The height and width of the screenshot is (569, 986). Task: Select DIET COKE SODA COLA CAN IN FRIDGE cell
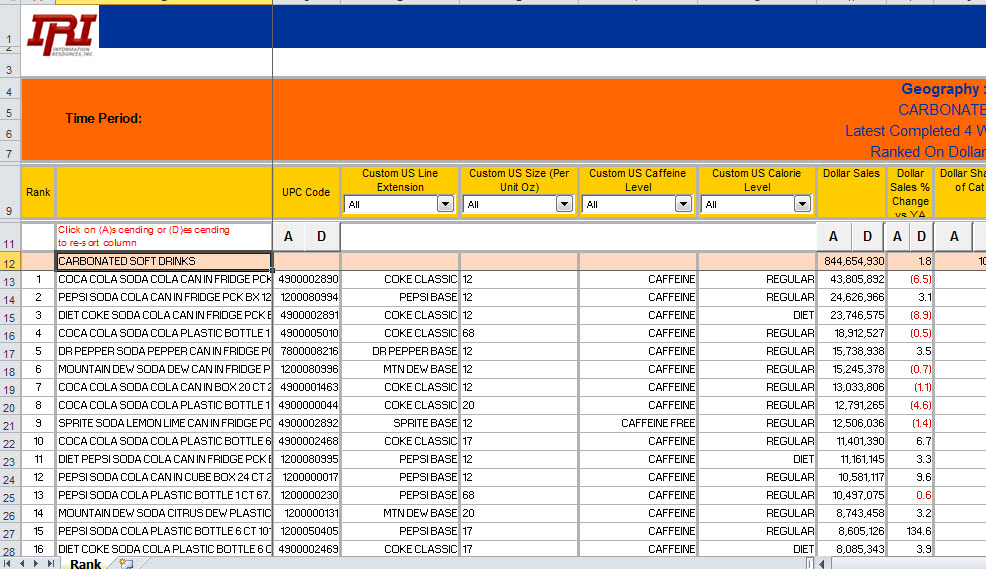point(163,315)
